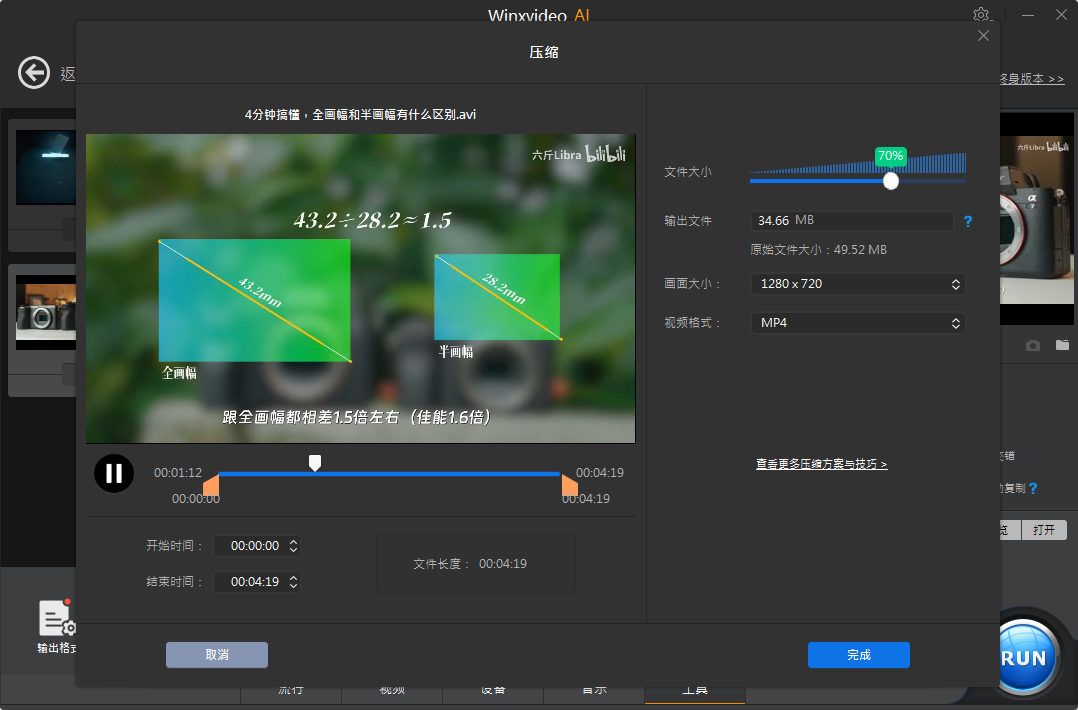Close the compression dialog with the X

[983, 36]
